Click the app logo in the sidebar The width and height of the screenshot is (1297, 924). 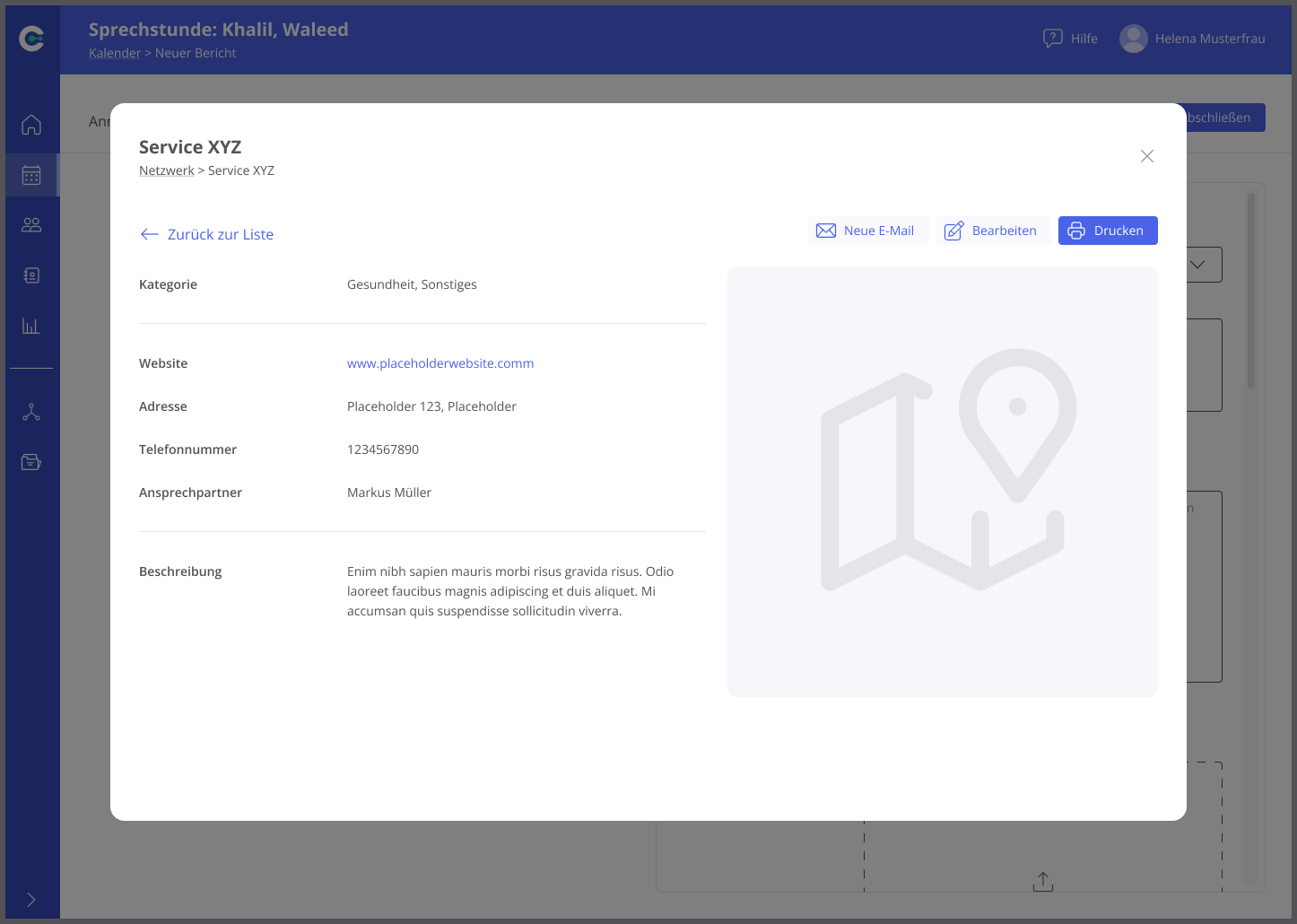coord(31,39)
